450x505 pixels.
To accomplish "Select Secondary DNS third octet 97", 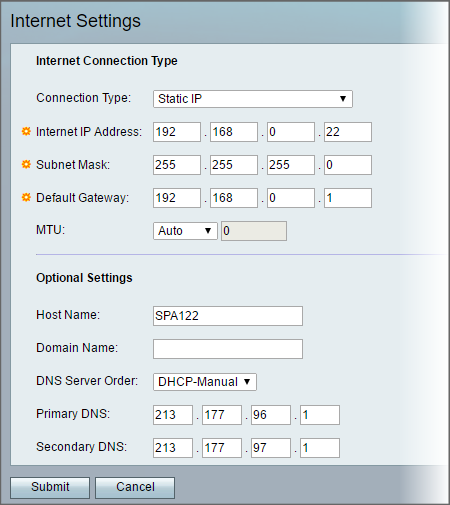I will 271,448.
